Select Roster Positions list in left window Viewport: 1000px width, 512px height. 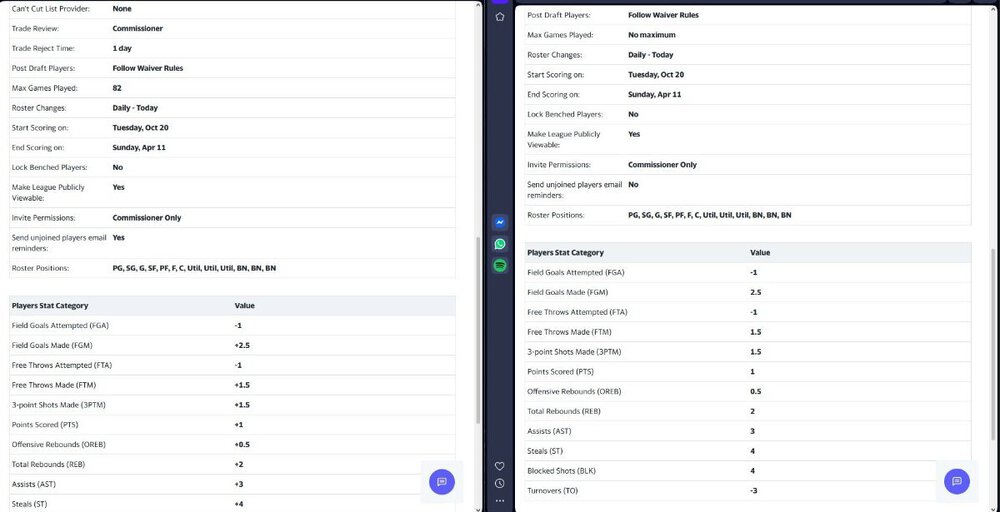pos(195,268)
